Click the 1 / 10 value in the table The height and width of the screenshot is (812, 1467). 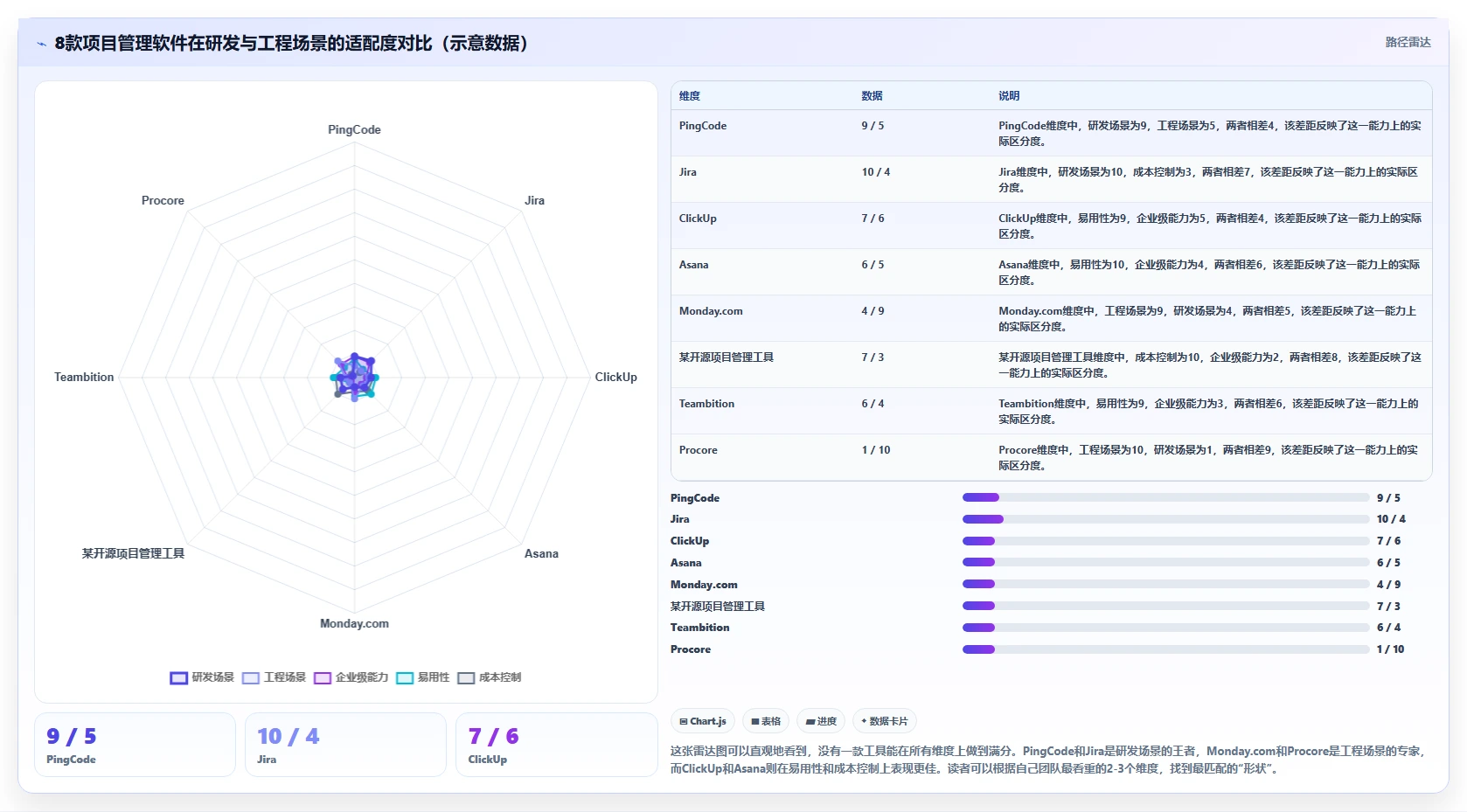pyautogui.click(x=876, y=450)
